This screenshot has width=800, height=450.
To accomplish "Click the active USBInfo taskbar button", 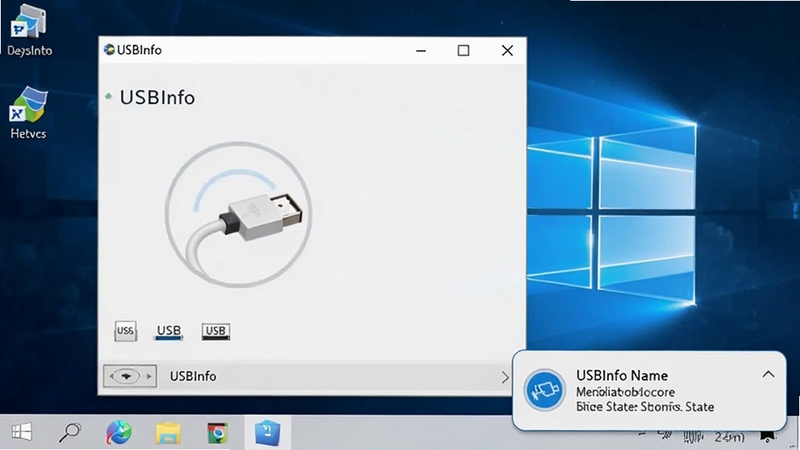I will tap(267, 433).
